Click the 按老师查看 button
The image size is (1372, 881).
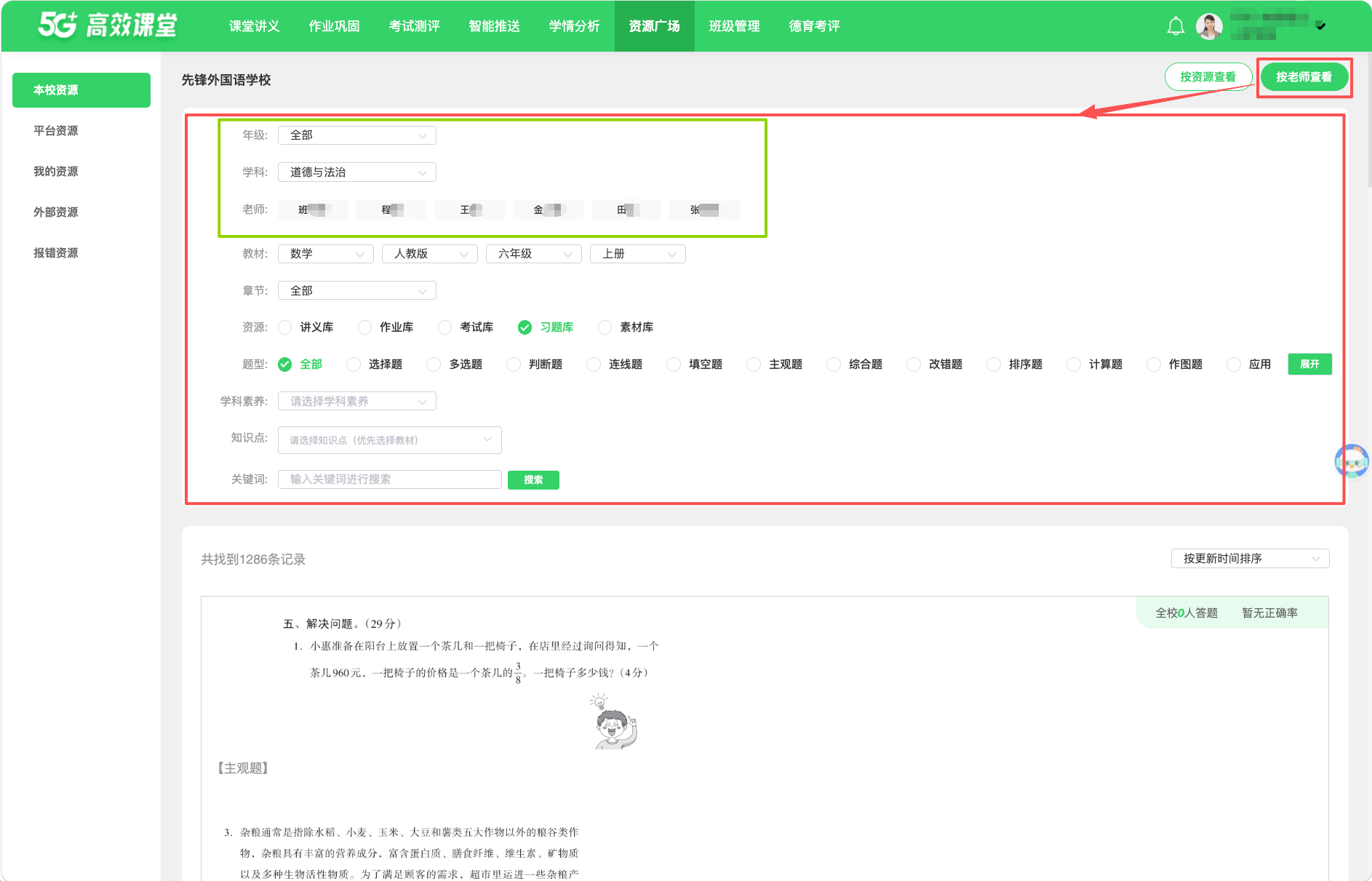1304,77
